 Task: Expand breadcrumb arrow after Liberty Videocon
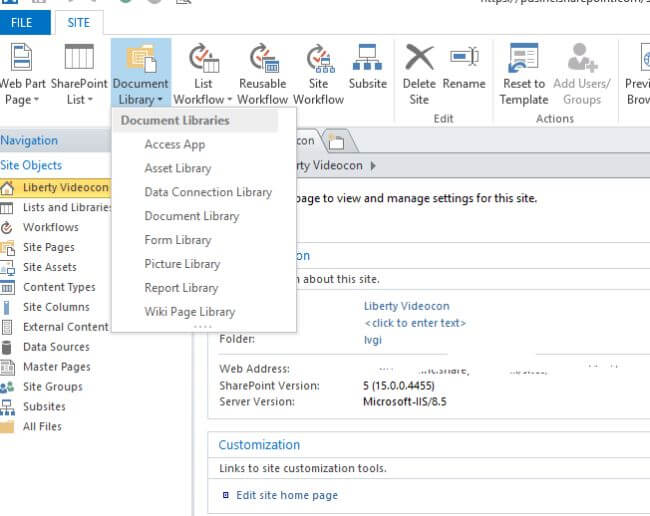(x=373, y=166)
